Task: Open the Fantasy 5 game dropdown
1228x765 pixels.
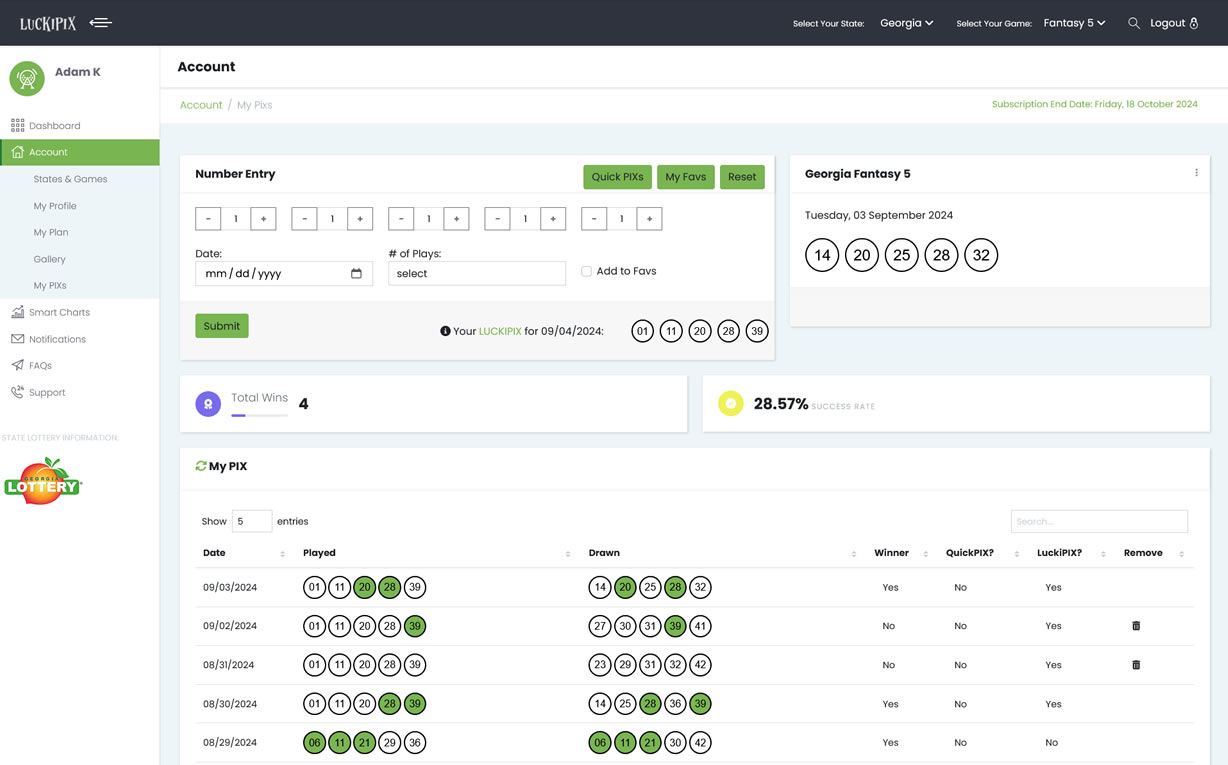Action: 1074,23
